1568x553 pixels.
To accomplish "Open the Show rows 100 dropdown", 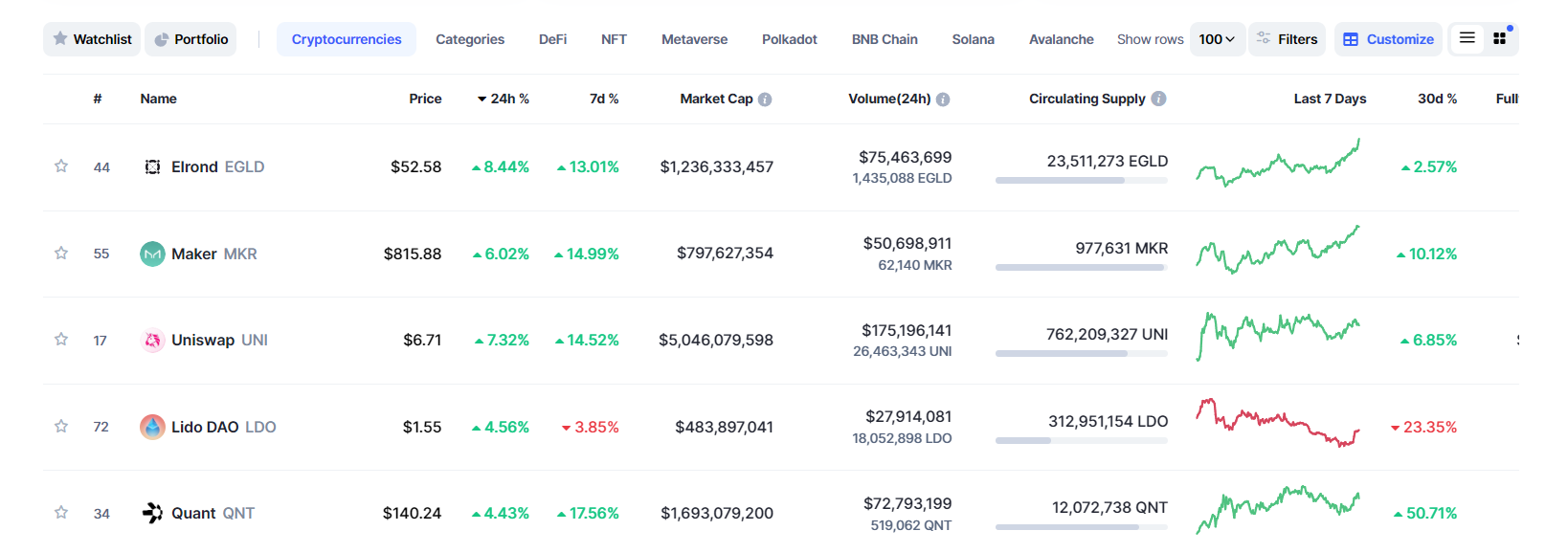I will 1217,39.
